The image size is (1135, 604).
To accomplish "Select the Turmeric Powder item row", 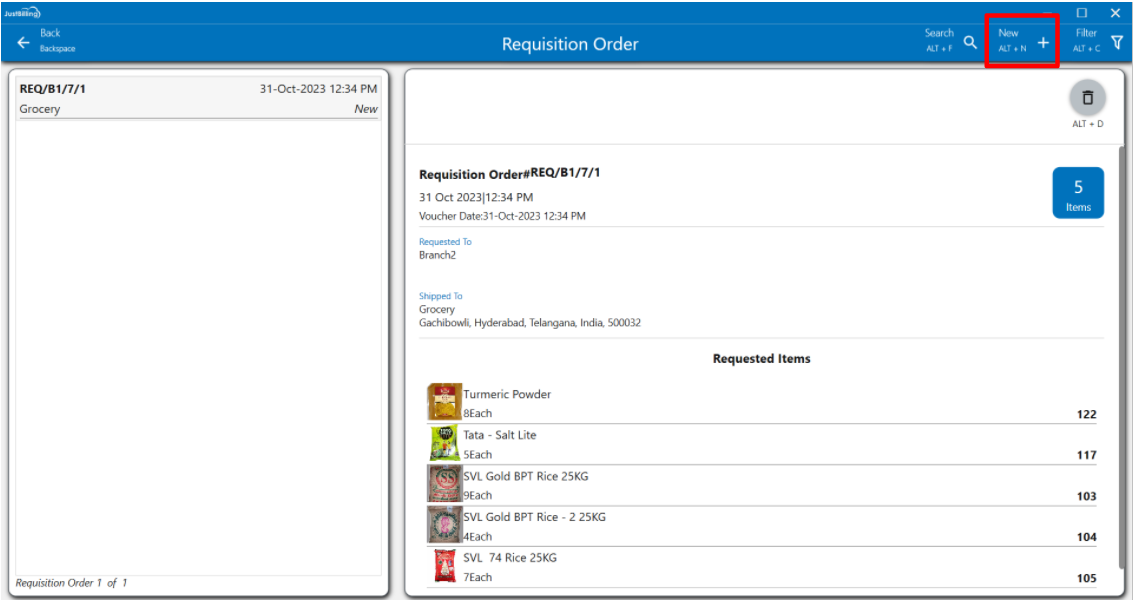I will pos(760,403).
